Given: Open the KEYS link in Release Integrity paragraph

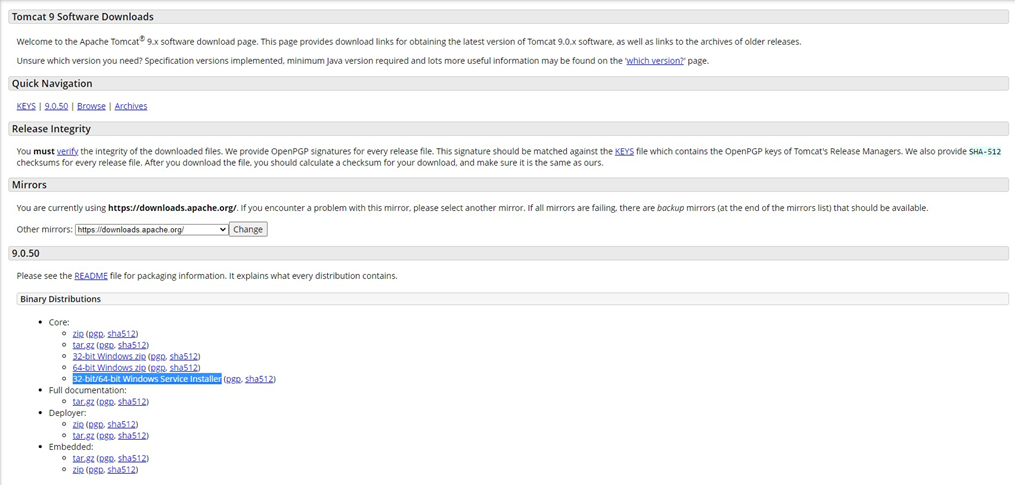Looking at the screenshot, I should tap(624, 152).
